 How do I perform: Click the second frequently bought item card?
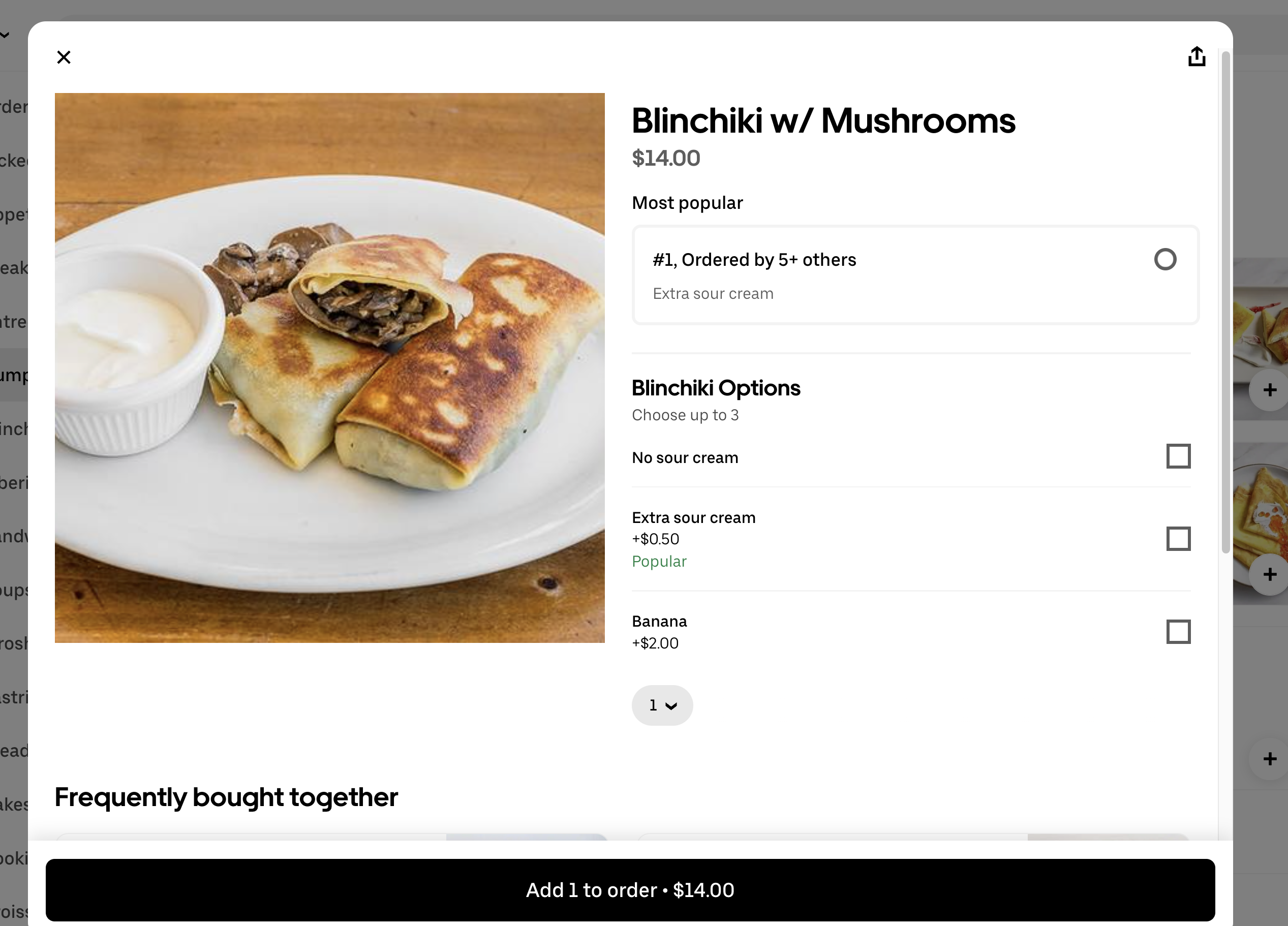(913, 837)
